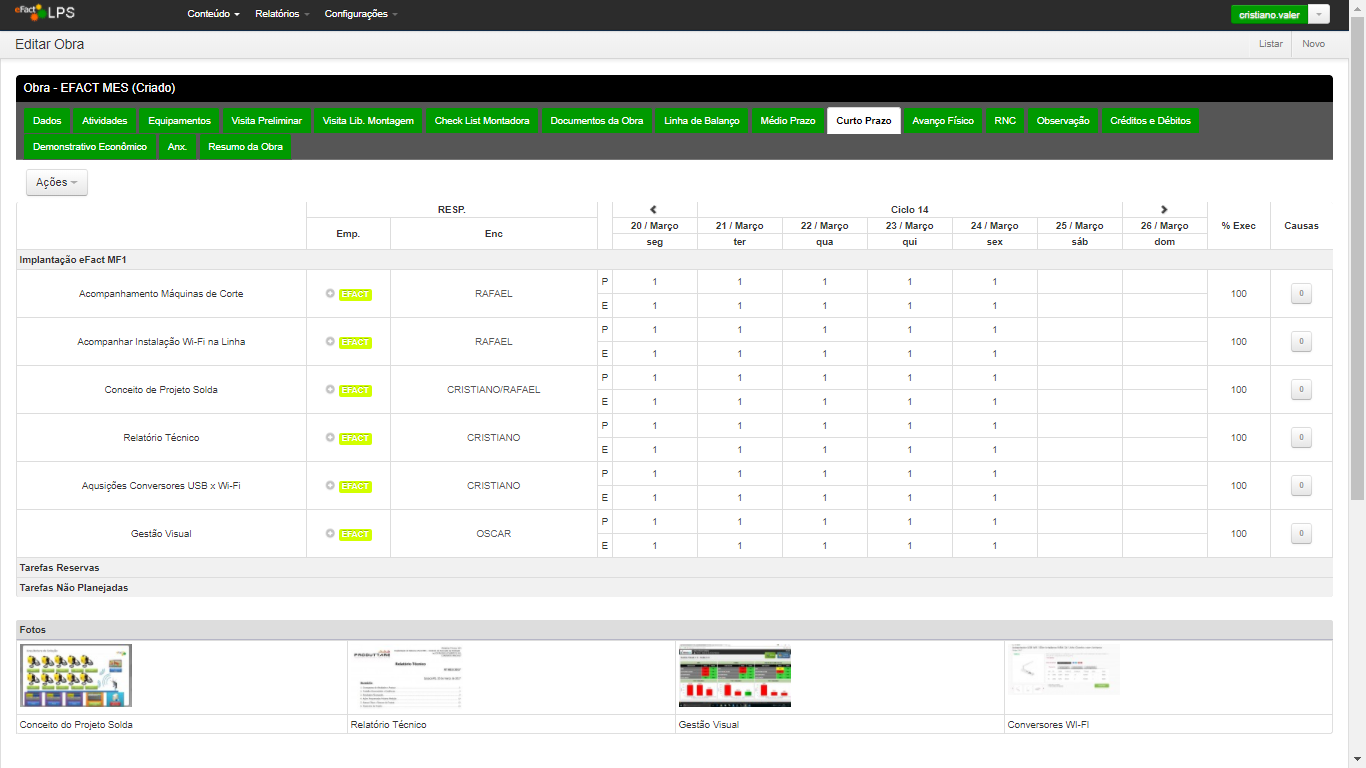
Task: Click plus icon in Acompanhamento Máquinas de Corte row
Action: coord(330,294)
